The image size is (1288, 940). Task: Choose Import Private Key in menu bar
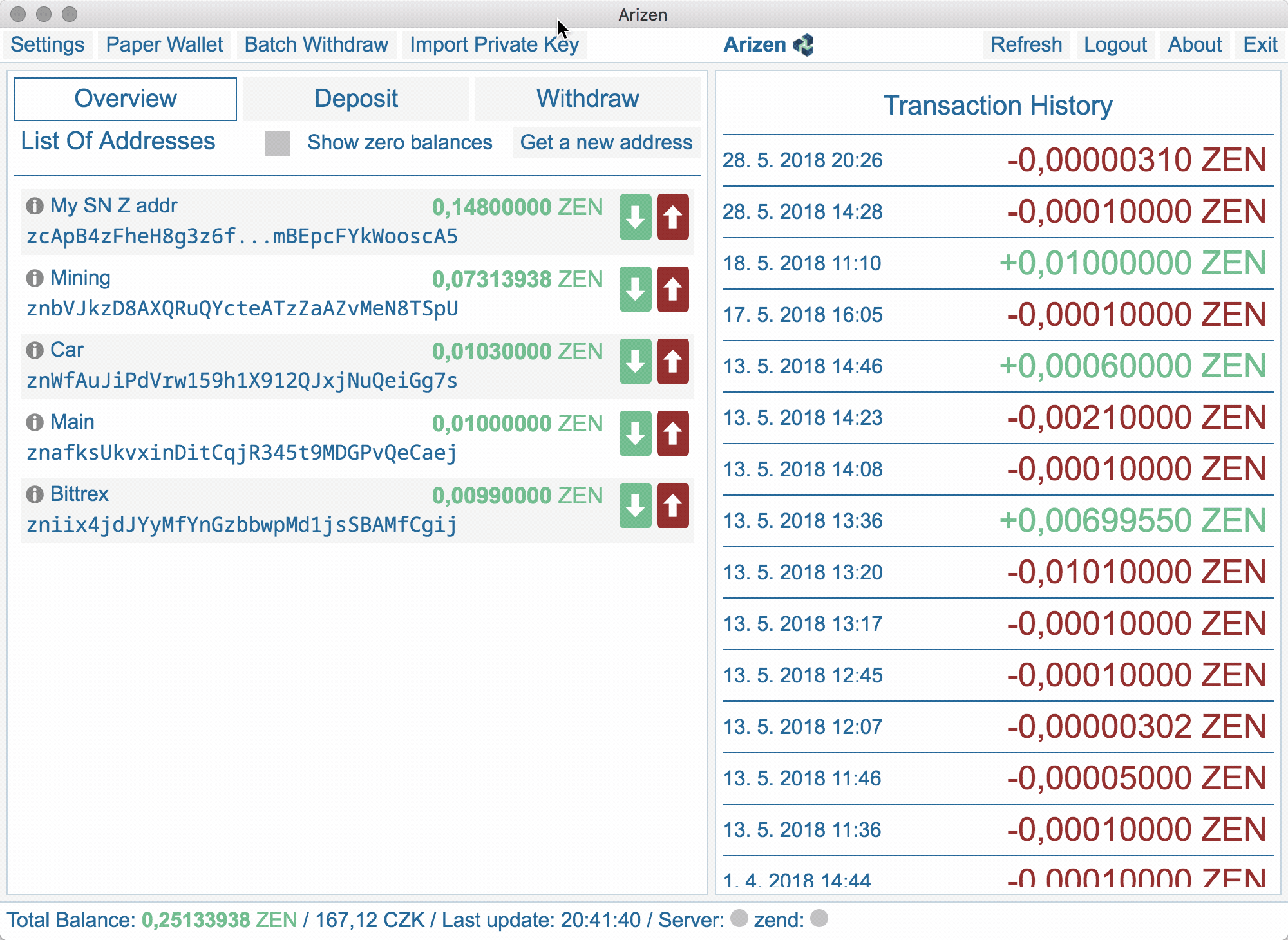coord(495,44)
